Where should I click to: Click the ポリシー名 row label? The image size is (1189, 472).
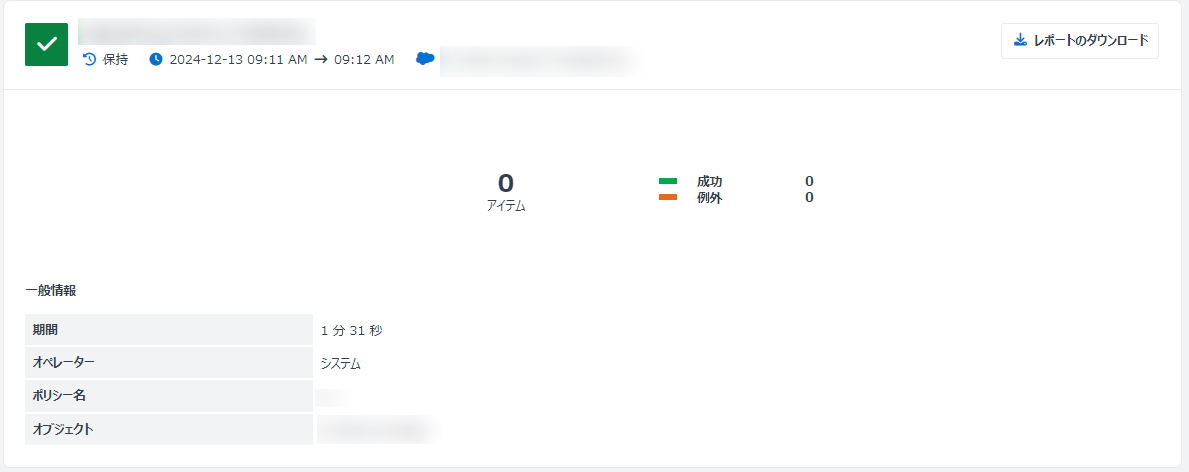(x=169, y=396)
